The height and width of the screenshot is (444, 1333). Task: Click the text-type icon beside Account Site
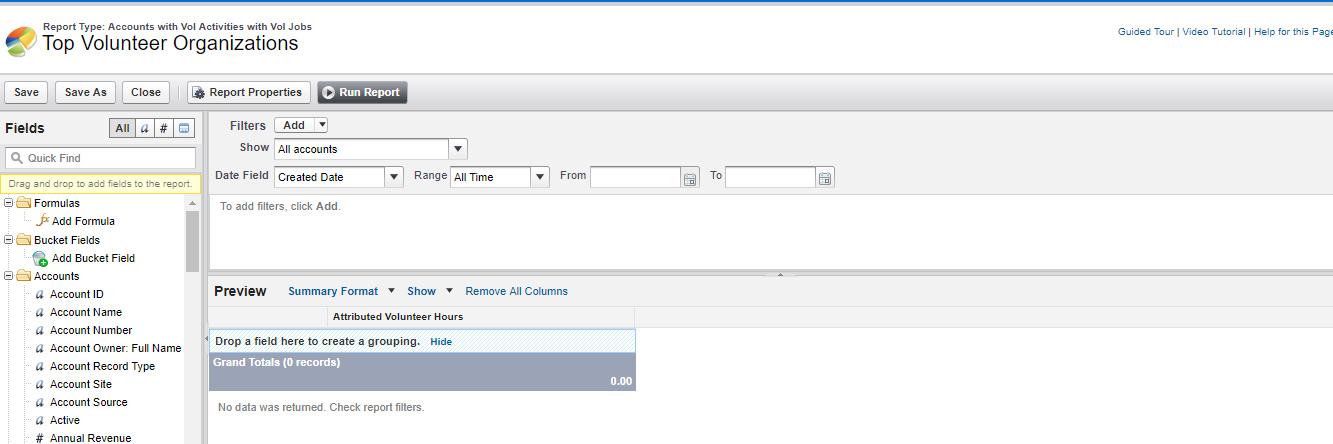point(40,385)
